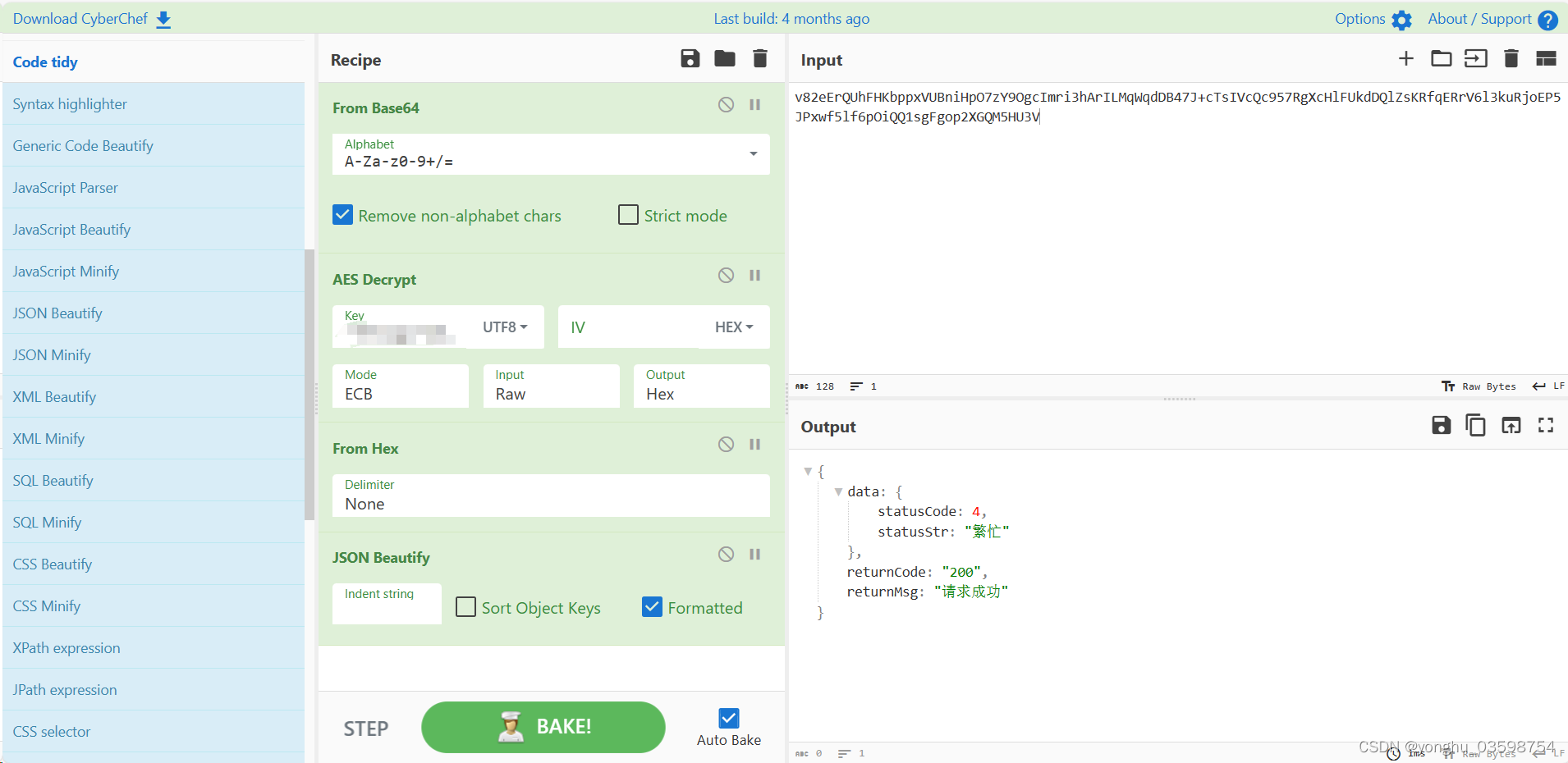Open the Base64 Alphabet dropdown
1568x763 pixels.
[x=551, y=153]
